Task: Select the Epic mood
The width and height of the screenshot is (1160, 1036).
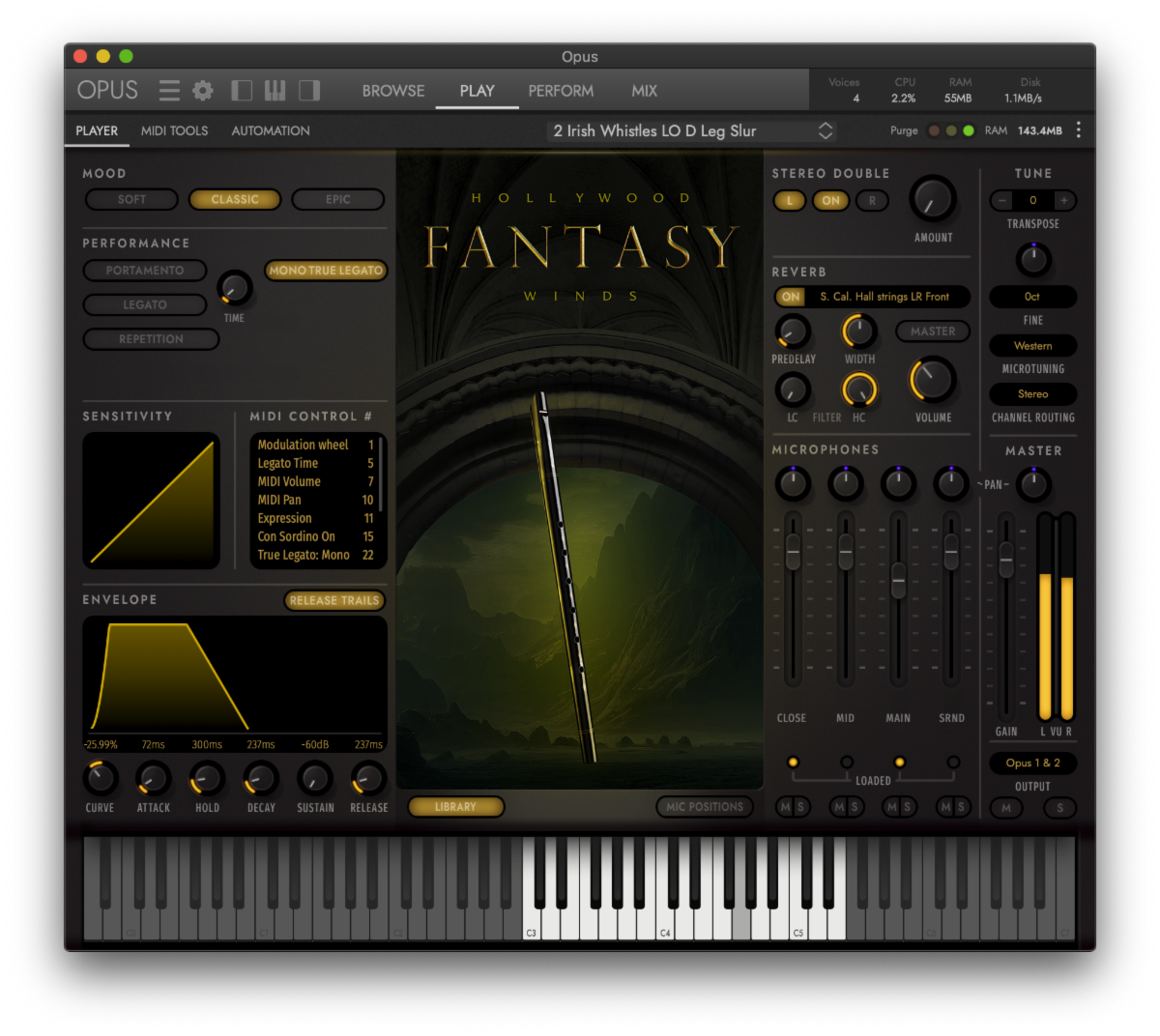Action: [x=338, y=199]
